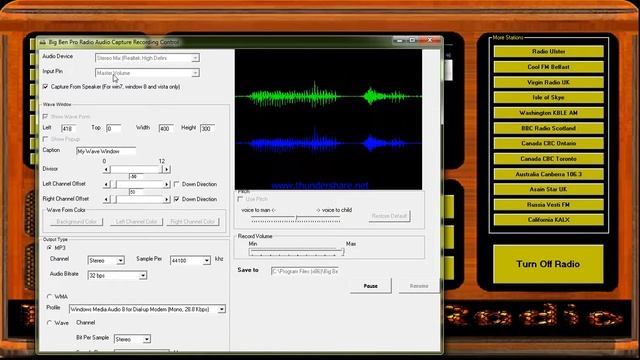The height and width of the screenshot is (360, 640).
Task: Click the Right Channel Color button
Action: 193,222
